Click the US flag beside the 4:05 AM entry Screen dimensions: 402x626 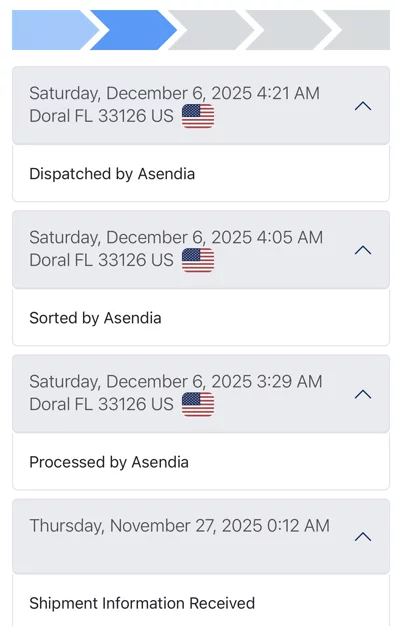198,260
